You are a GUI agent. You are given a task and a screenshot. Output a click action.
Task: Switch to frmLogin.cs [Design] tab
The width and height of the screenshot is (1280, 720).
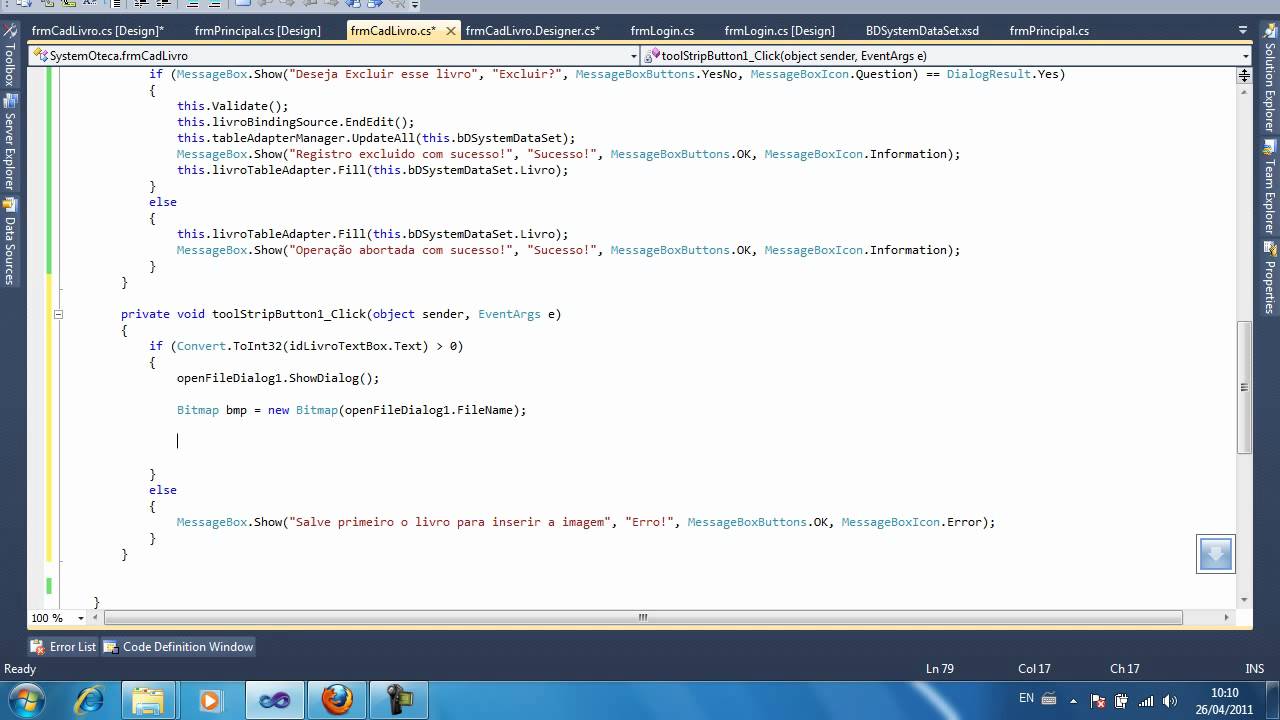click(x=779, y=31)
